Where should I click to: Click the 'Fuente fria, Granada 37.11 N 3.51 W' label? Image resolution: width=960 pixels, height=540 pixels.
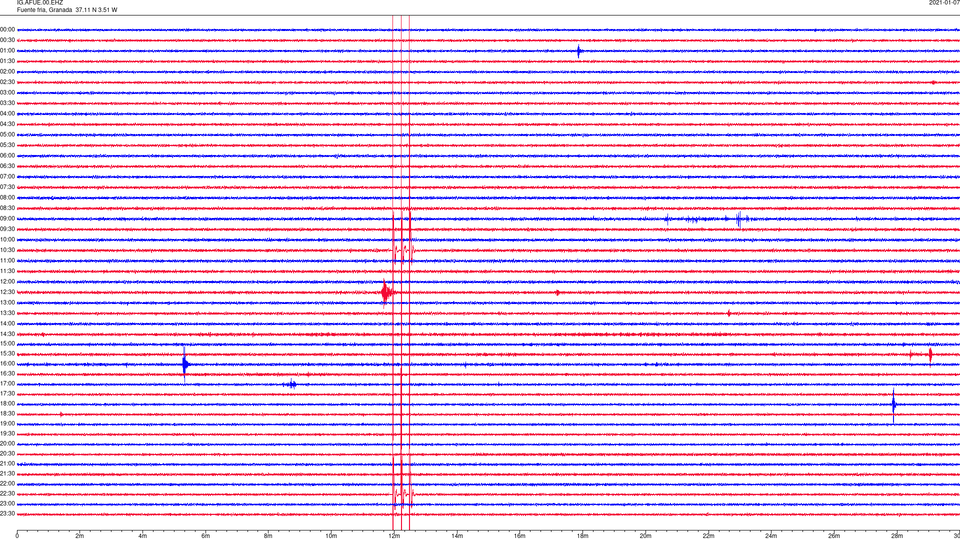tap(67, 10)
